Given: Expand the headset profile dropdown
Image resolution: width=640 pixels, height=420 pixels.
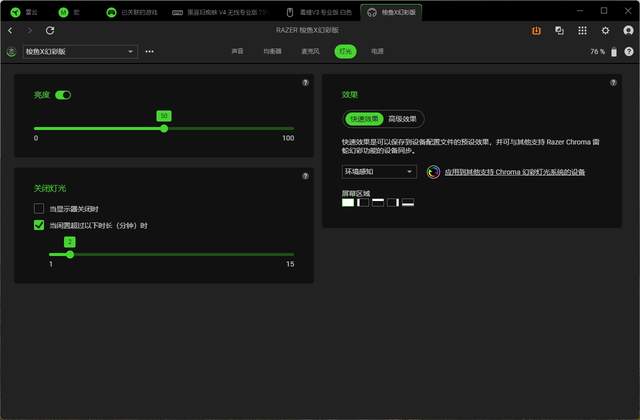Looking at the screenshot, I should coord(80,52).
